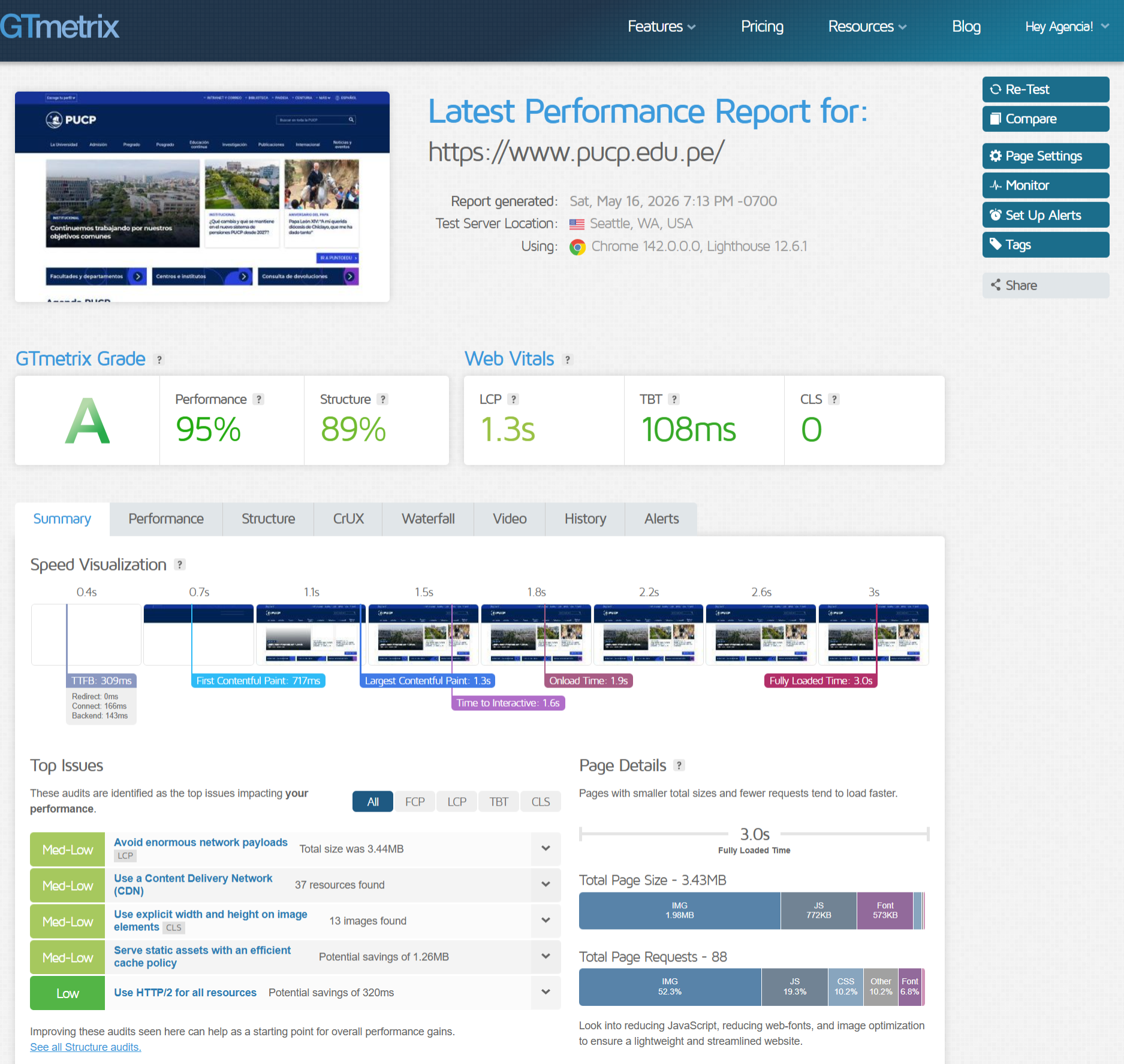Click the alarm clock Alerts icon

coord(996,215)
